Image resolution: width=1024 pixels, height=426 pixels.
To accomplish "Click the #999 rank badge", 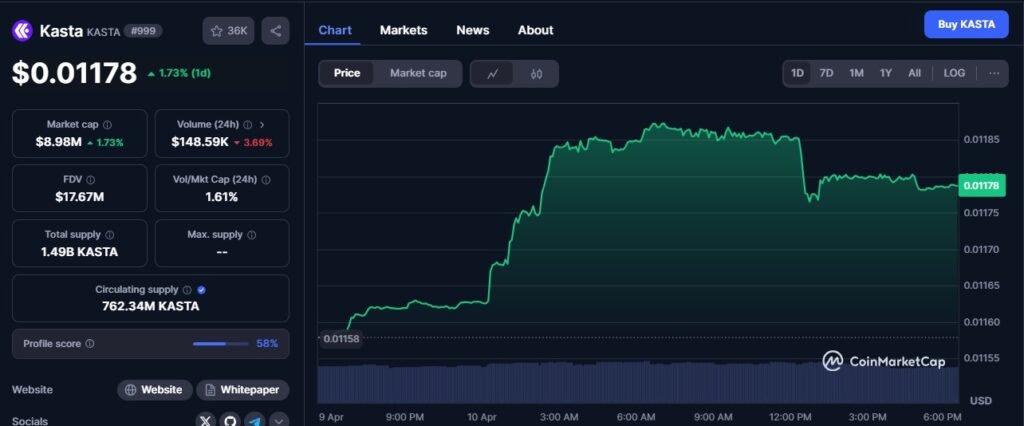I will 143,31.
